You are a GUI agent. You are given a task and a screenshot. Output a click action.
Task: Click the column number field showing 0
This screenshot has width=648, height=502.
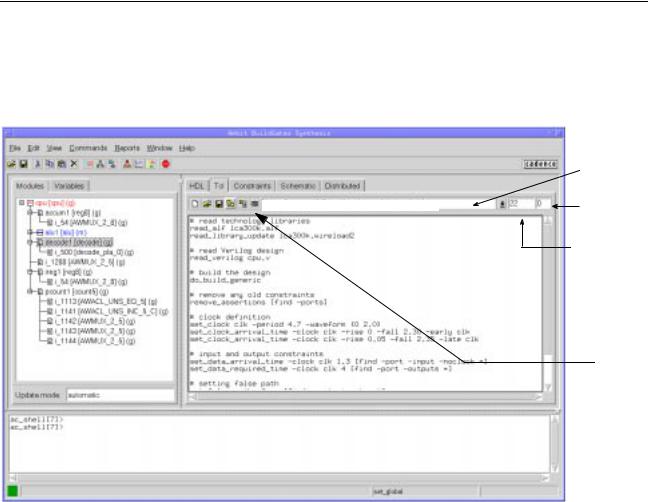coord(543,204)
